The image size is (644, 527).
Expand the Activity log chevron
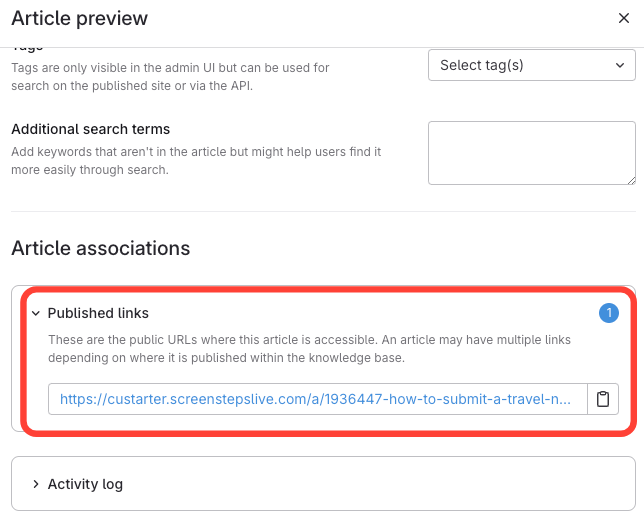pyautogui.click(x=35, y=484)
